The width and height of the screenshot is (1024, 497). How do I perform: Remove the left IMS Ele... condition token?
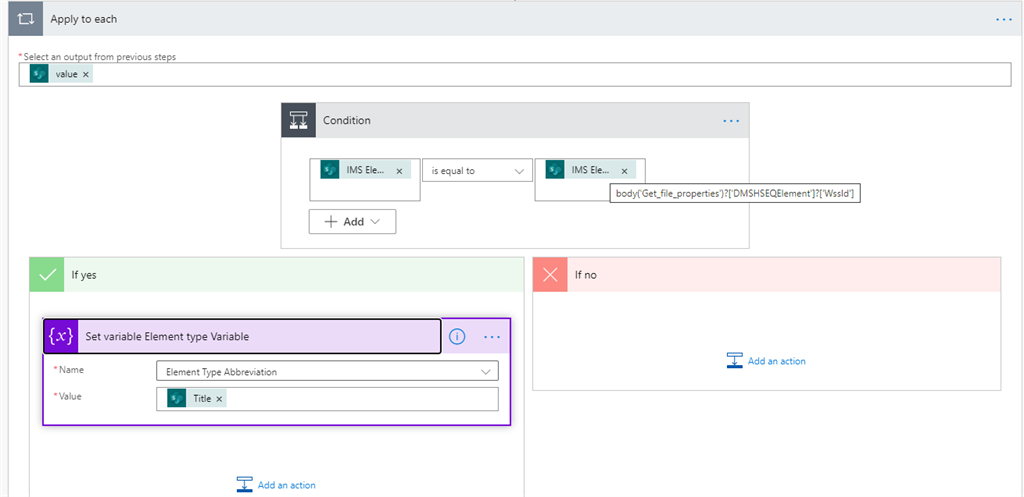(400, 171)
